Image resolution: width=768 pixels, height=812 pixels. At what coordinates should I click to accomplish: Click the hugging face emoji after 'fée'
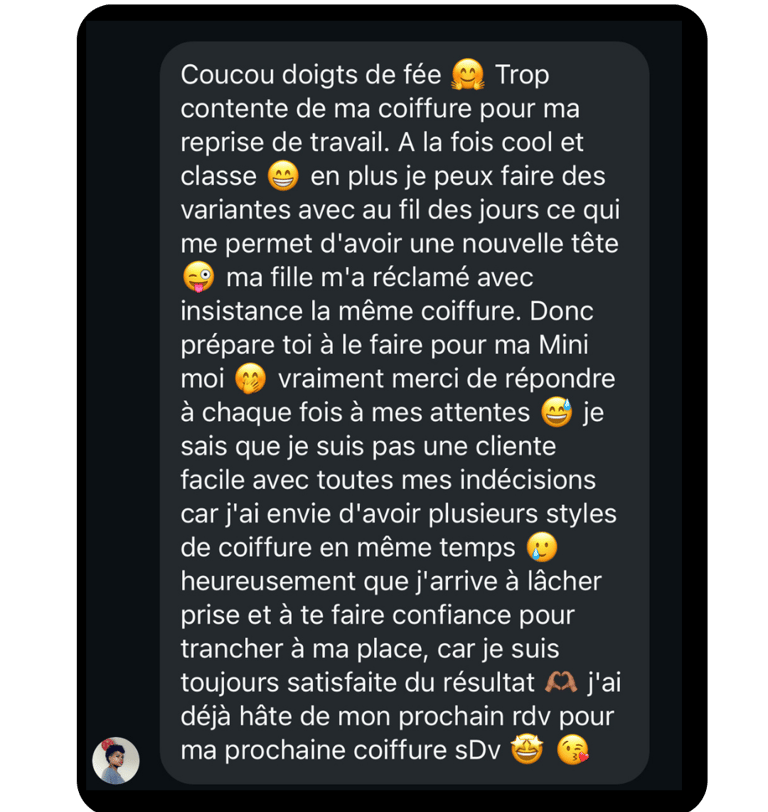pos(468,75)
